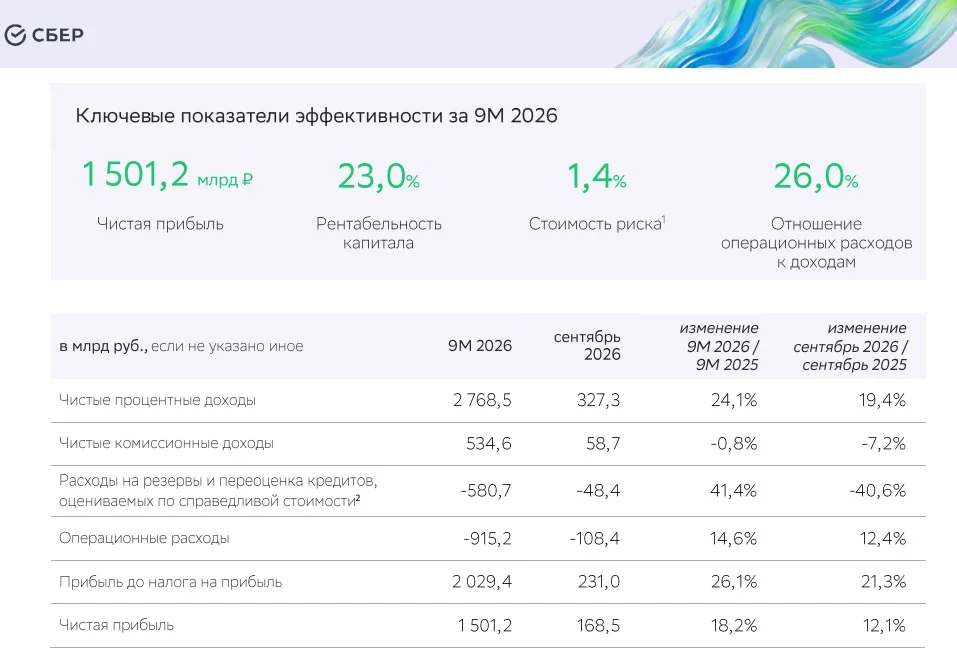Select the 'Чистые комиссионные доходы' row label
The width and height of the screenshot is (957, 660).
click(x=166, y=443)
